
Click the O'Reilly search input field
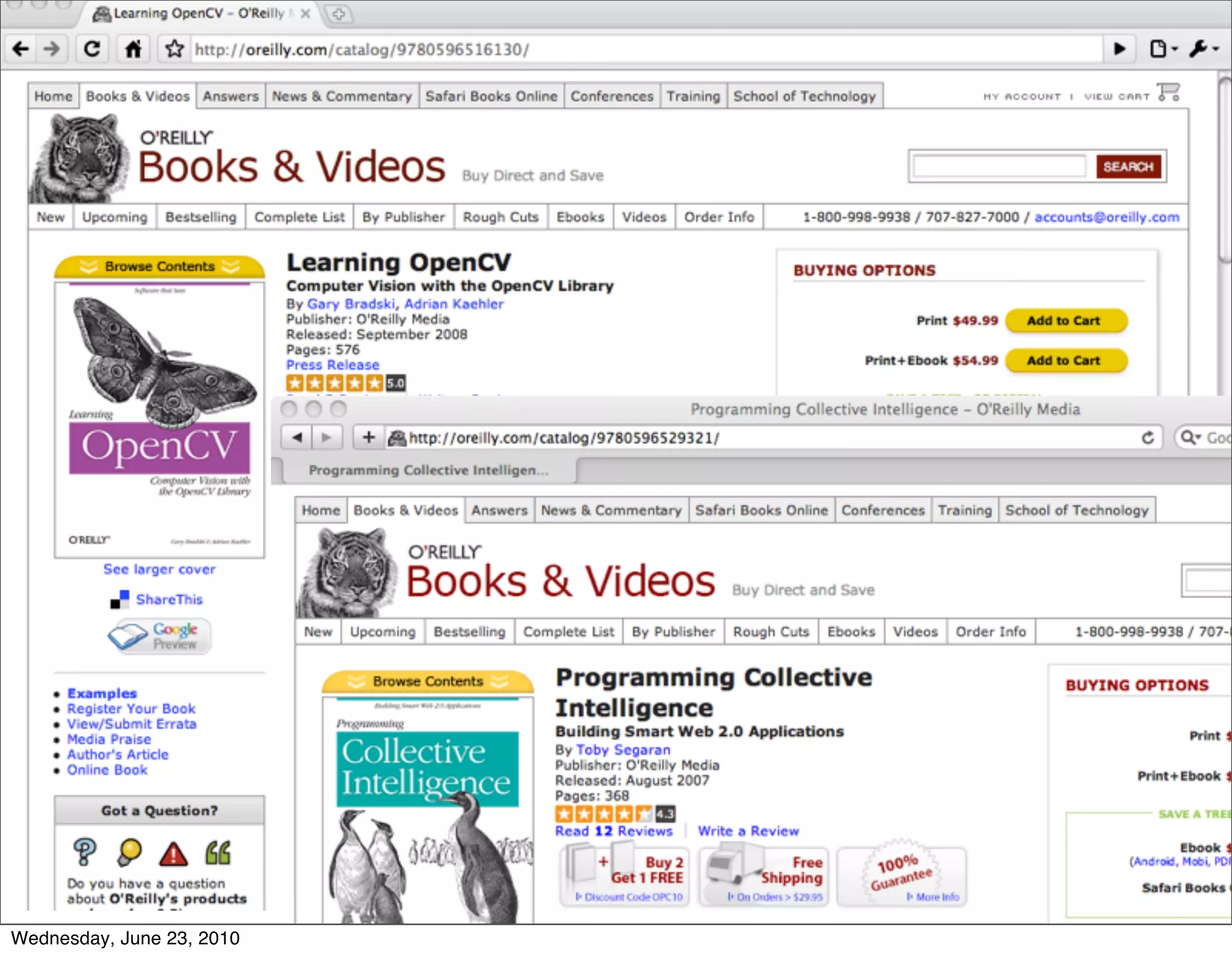[x=999, y=167]
